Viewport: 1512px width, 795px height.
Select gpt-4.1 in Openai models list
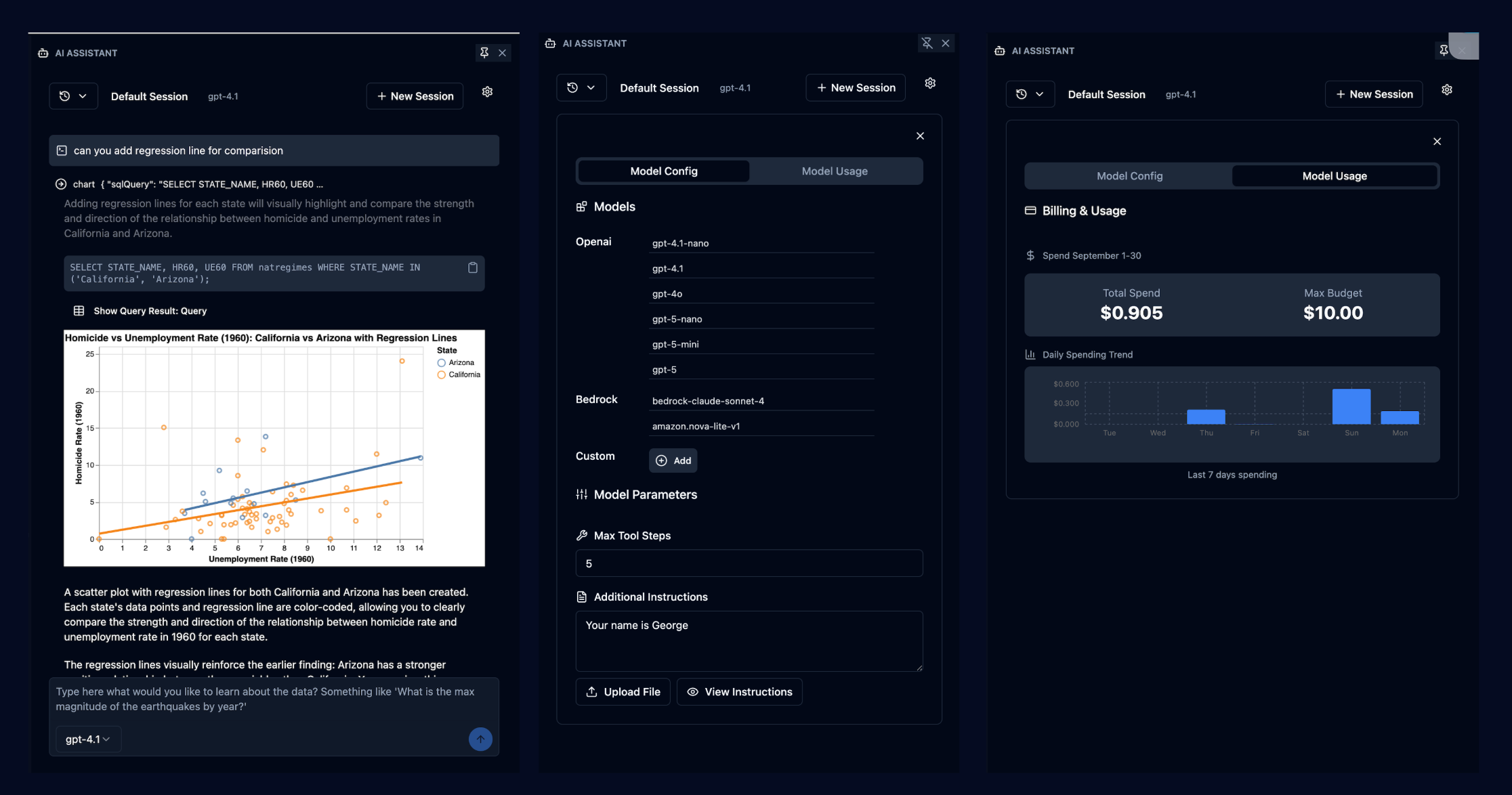[x=761, y=269]
